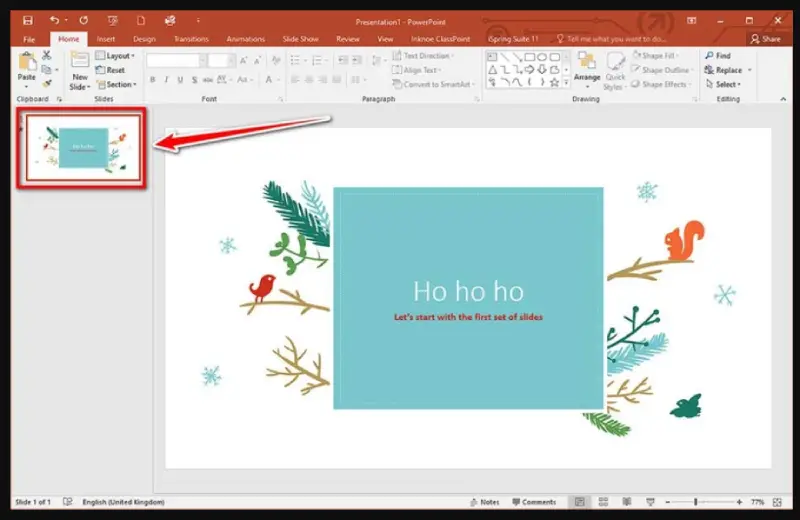
Task: Pick the star shape in gallery
Action: click(554, 82)
